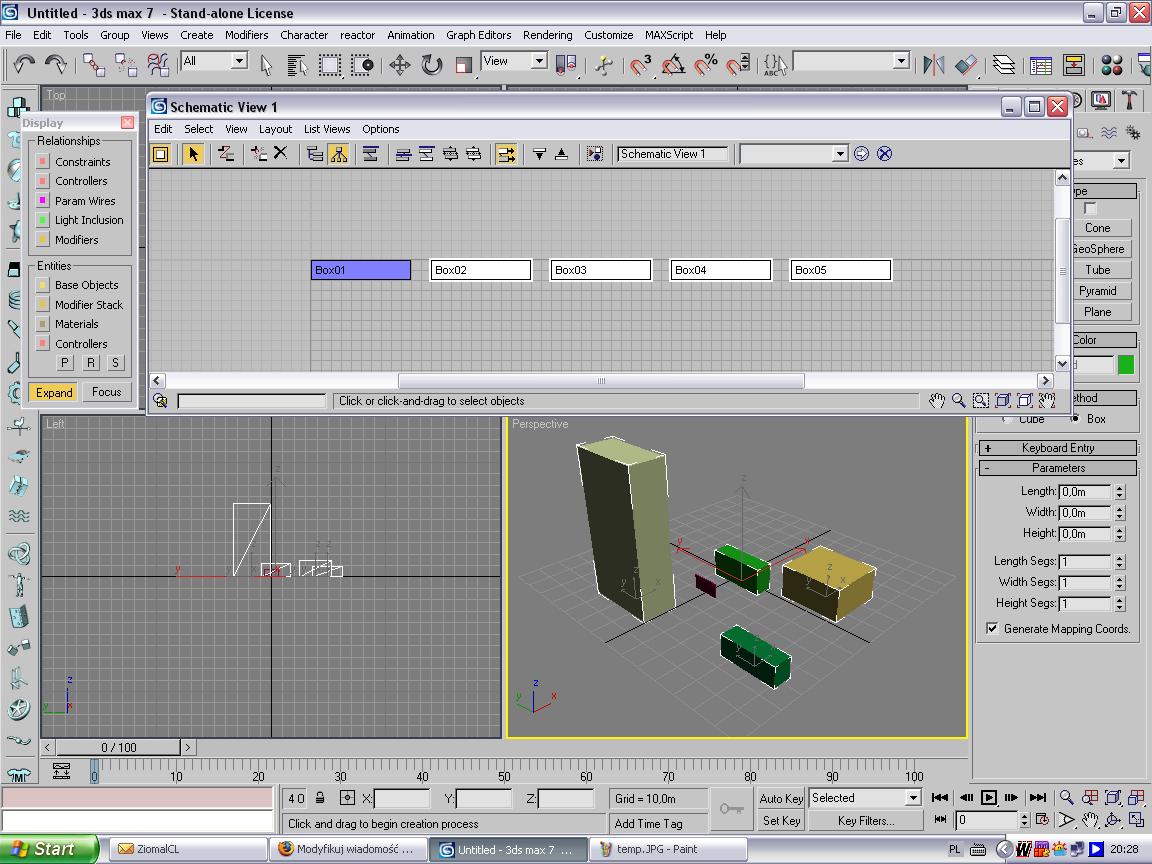
Task: Toggle Materials entity display
Action: click(43, 324)
